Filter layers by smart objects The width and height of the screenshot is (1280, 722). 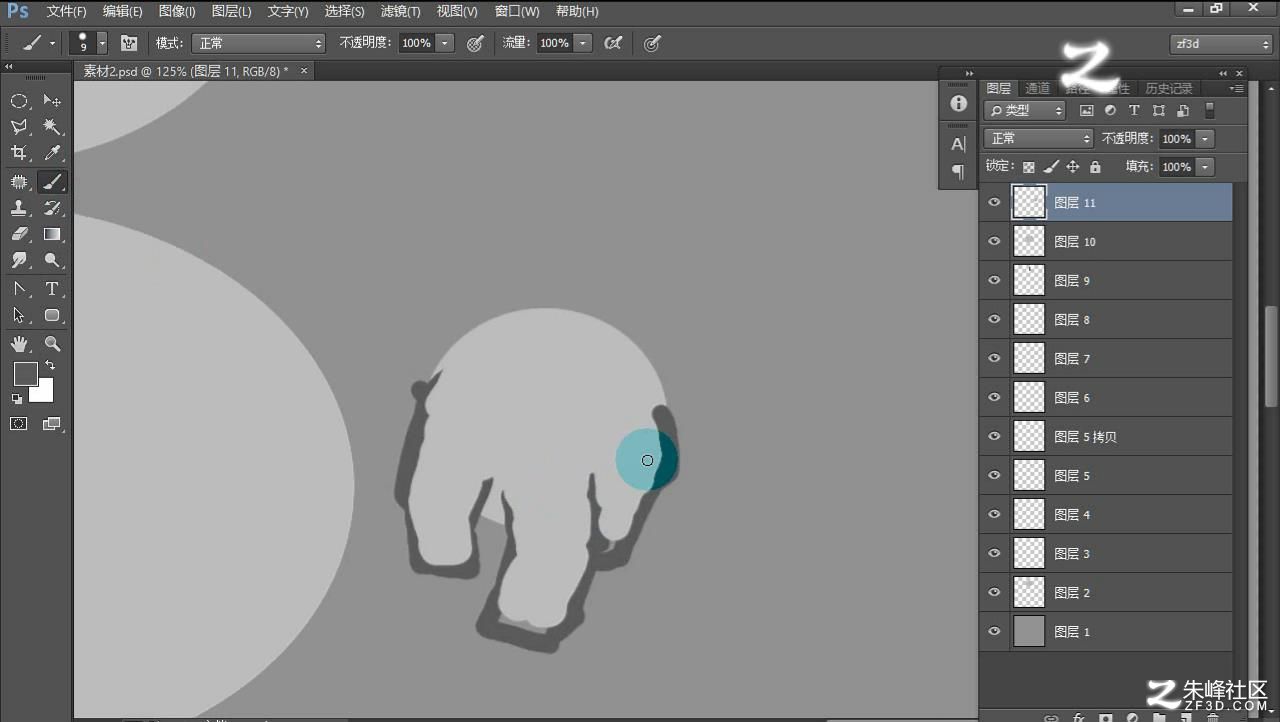click(x=1183, y=111)
